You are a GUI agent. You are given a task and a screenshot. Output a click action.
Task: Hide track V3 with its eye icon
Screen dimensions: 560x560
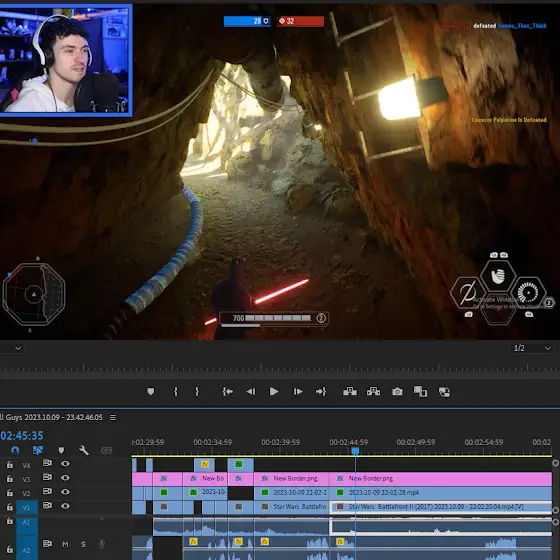click(x=65, y=478)
